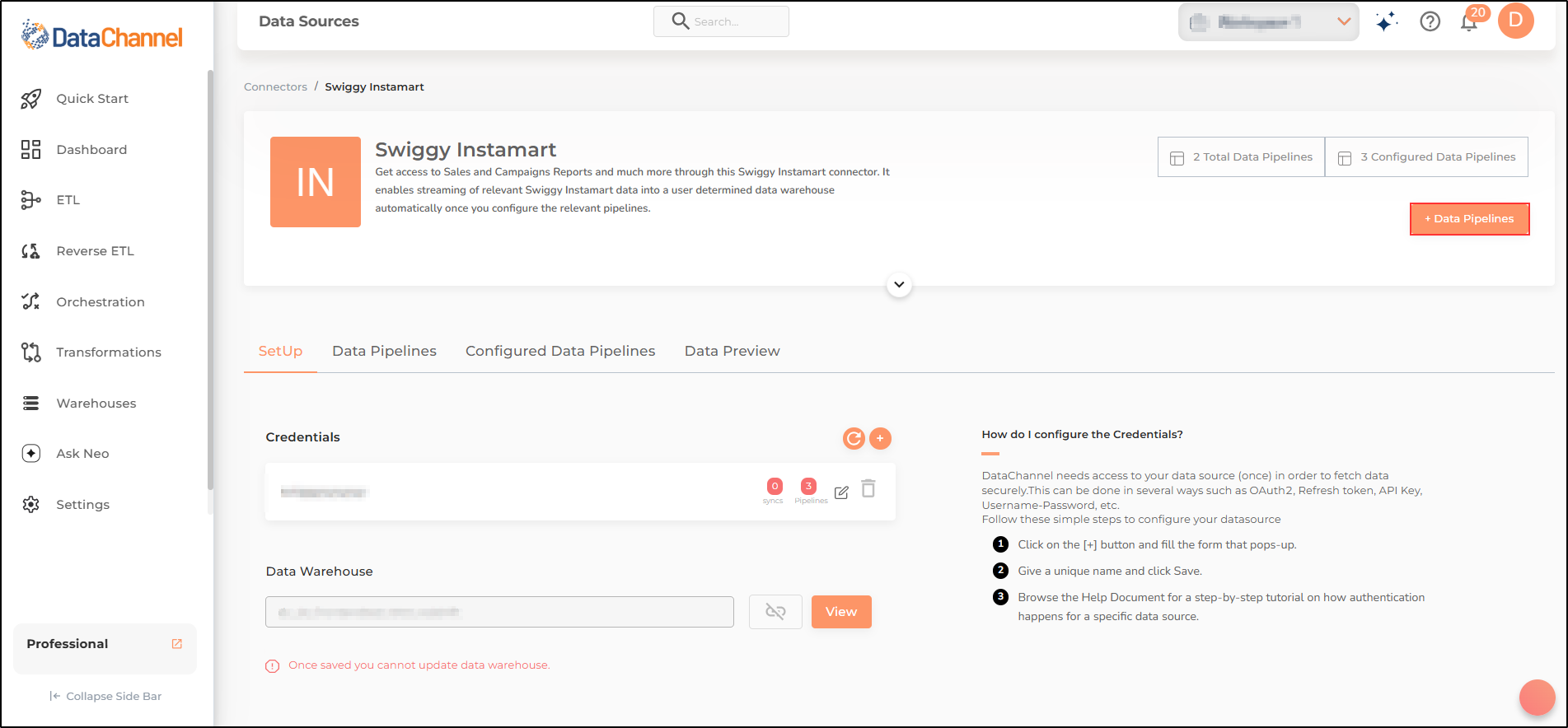The height and width of the screenshot is (728, 1568).
Task: Switch to Configured Data Pipelines tab
Action: (x=560, y=352)
